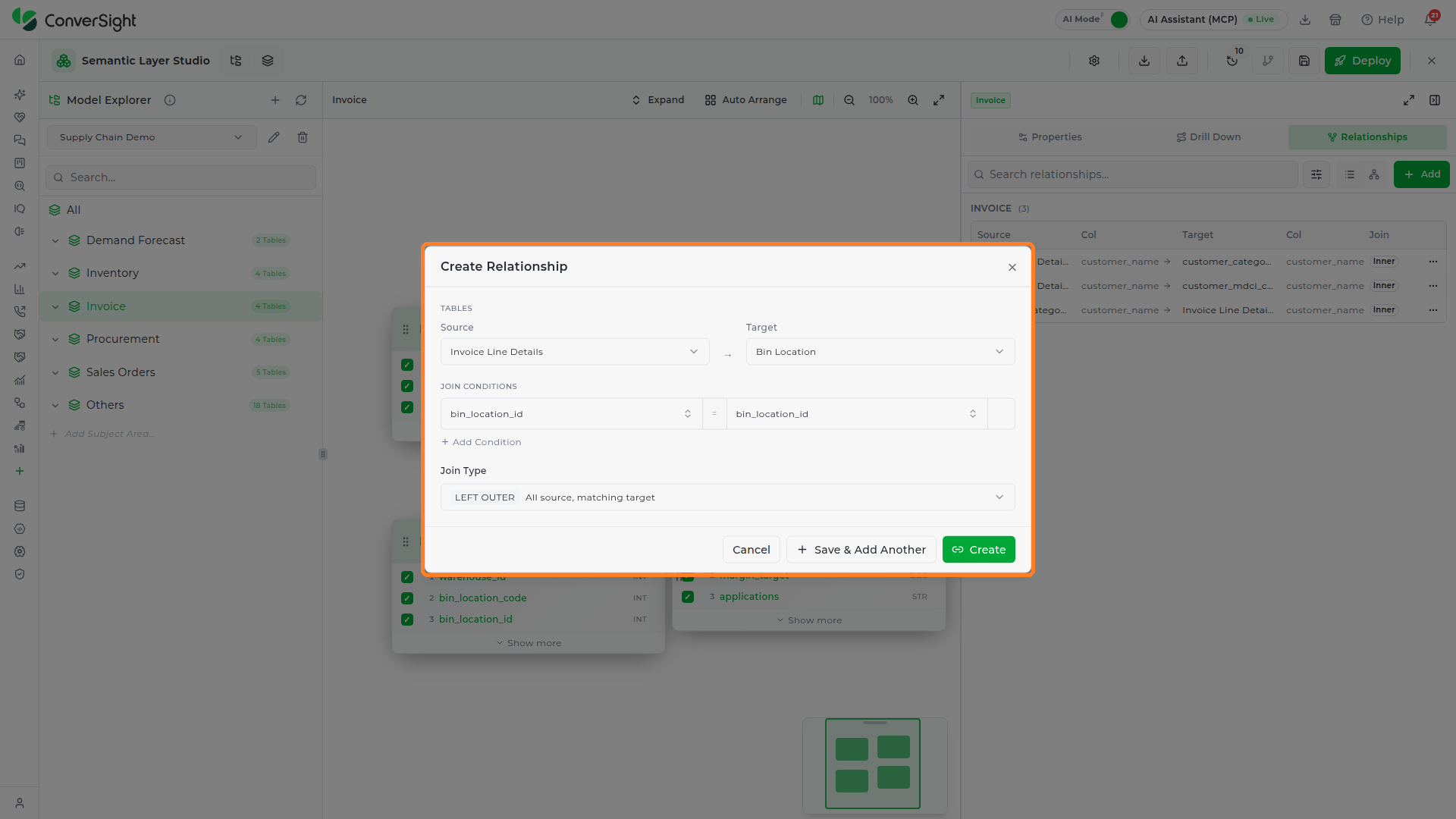
Task: Click Auto Arrange in canvas toolbar
Action: coord(745,100)
